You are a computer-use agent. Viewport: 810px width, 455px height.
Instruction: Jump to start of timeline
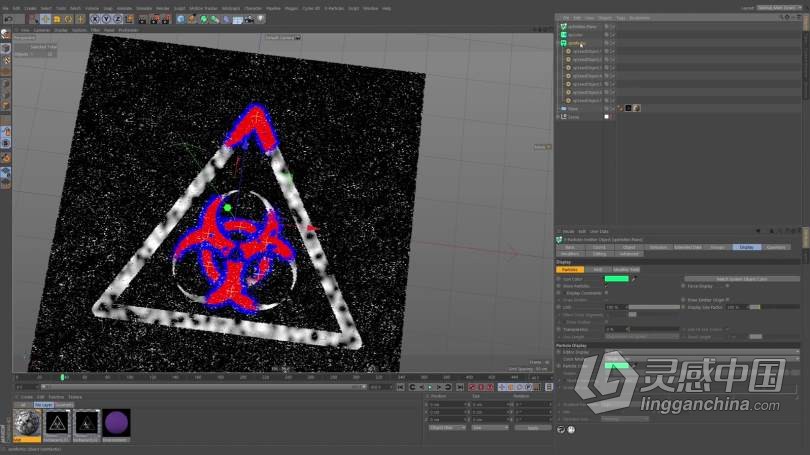(401, 387)
